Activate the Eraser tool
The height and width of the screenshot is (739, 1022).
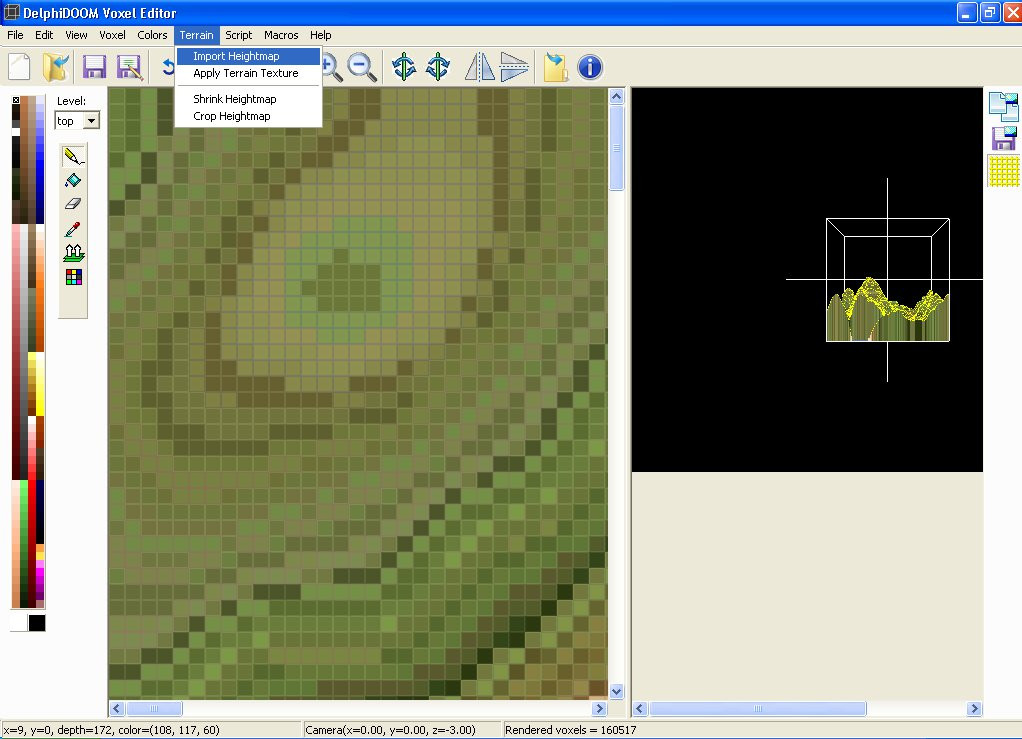point(72,203)
